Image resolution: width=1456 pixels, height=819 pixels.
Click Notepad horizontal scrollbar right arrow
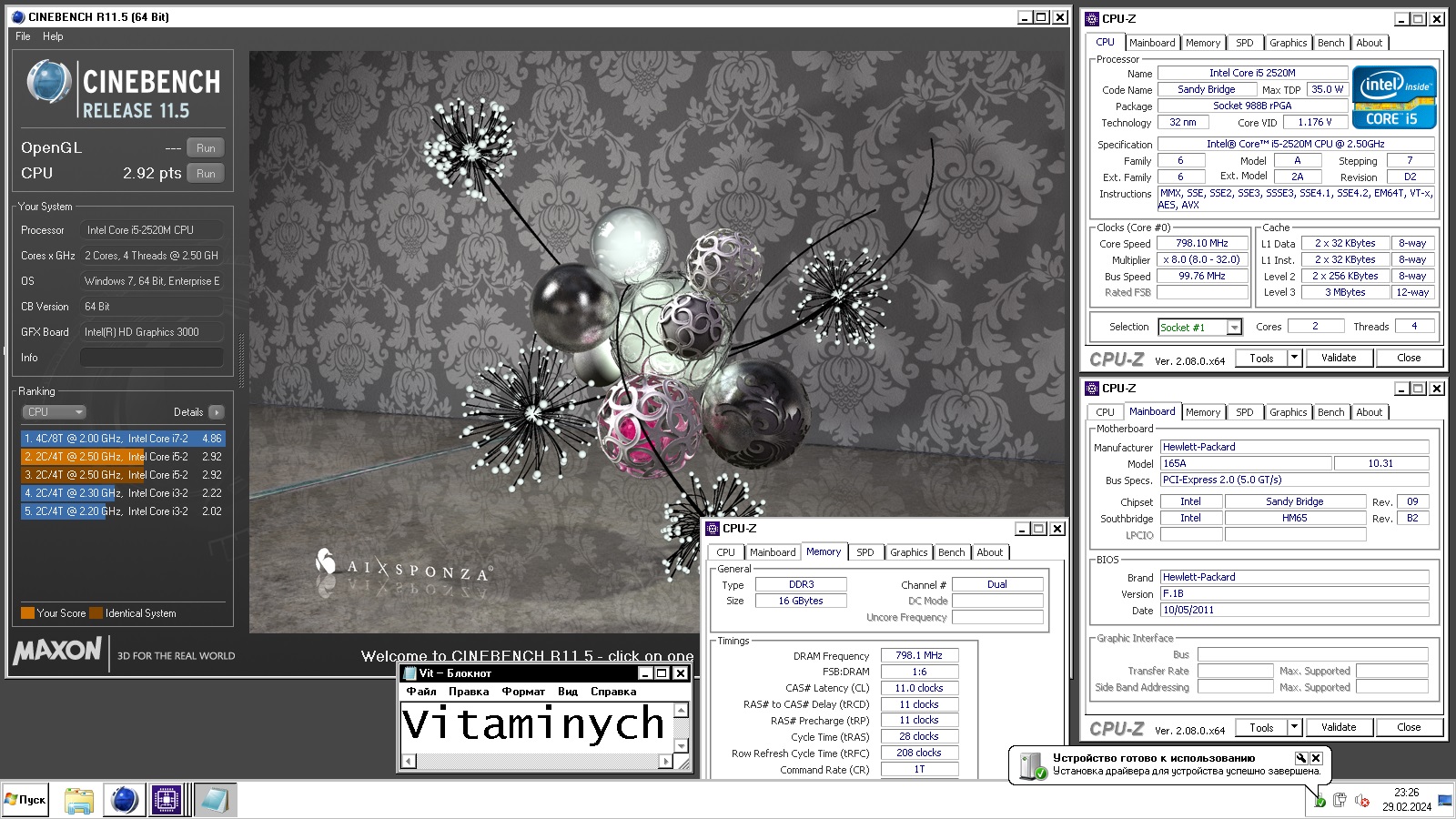(x=666, y=761)
